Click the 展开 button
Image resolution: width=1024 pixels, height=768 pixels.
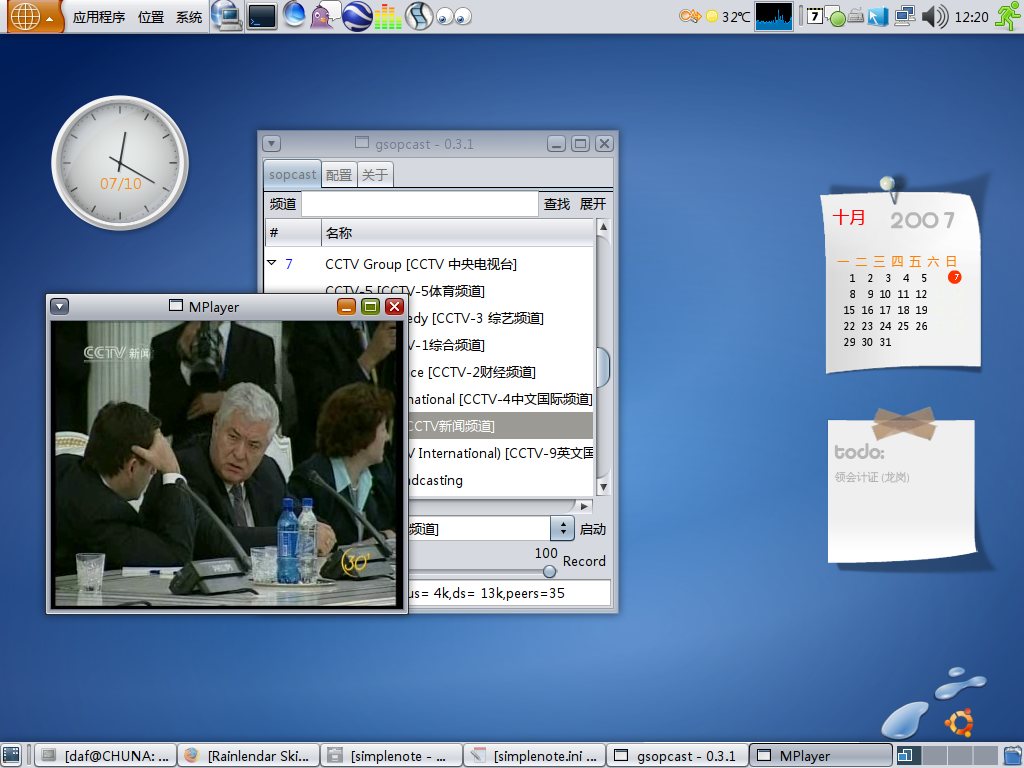(x=593, y=204)
